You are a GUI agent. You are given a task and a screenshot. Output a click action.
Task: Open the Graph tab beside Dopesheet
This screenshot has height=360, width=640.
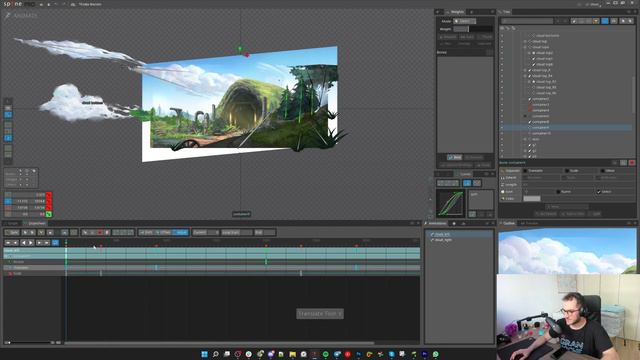point(11,223)
